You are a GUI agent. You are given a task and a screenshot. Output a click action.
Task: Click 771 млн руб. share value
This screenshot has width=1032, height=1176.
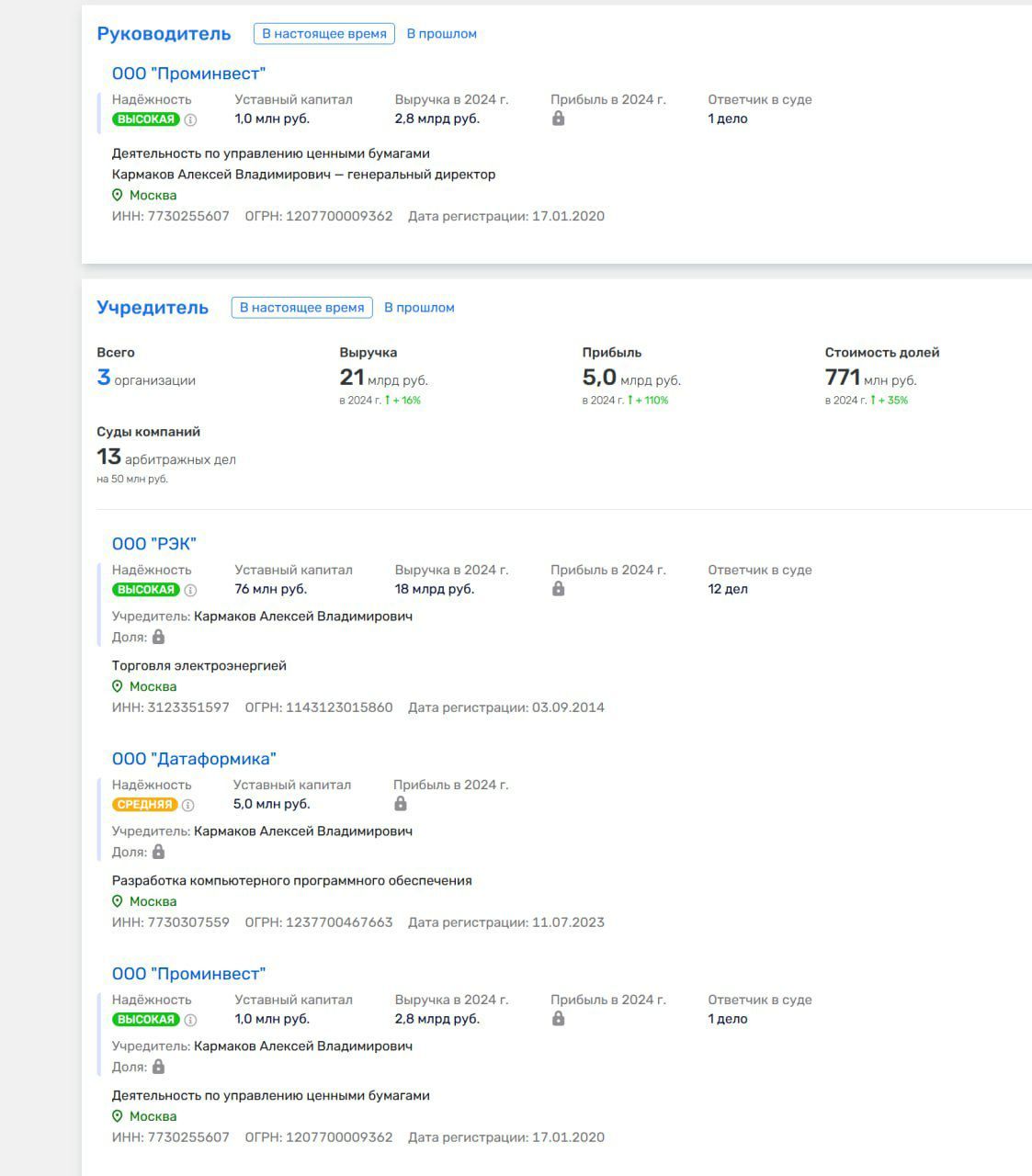tap(870, 378)
